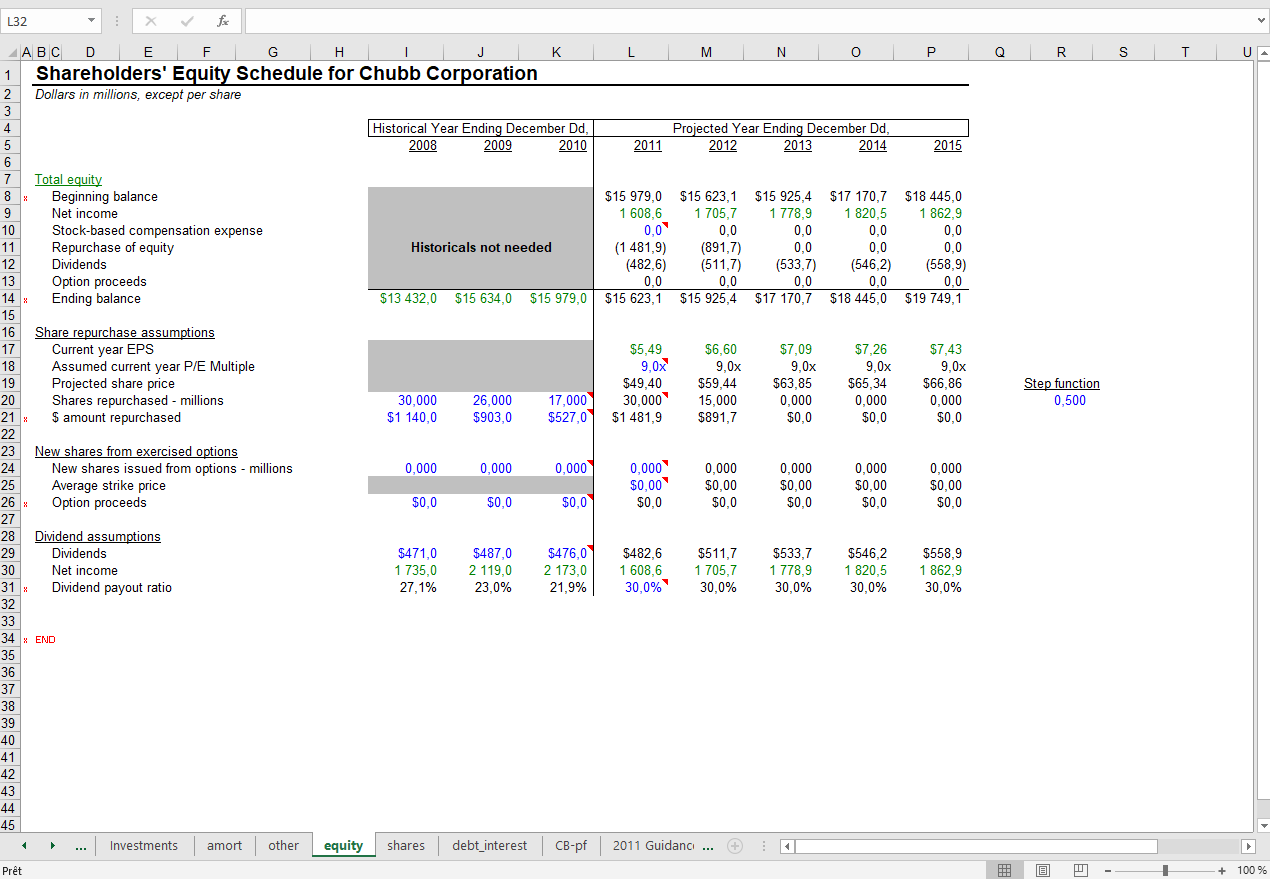Open the debt_interest sheet tab
1270x879 pixels.
(490, 846)
